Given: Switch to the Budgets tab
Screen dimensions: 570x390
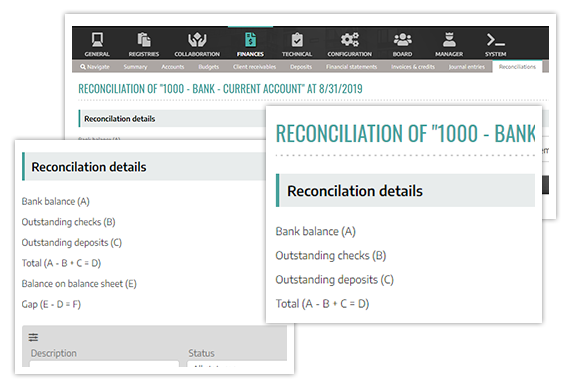Looking at the screenshot, I should click(209, 67).
